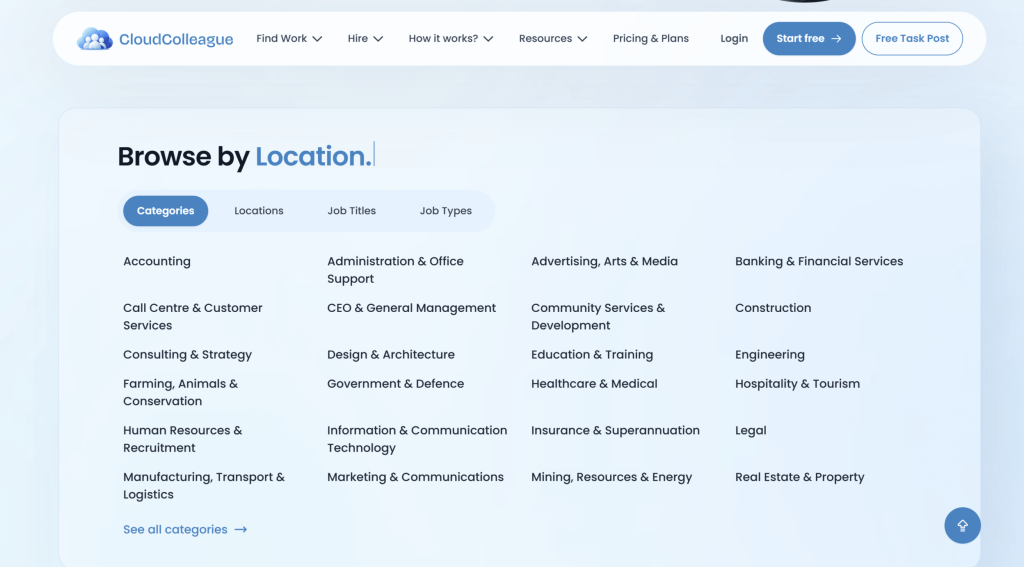Open the Construction category
This screenshot has width=1024, height=567.
click(773, 308)
